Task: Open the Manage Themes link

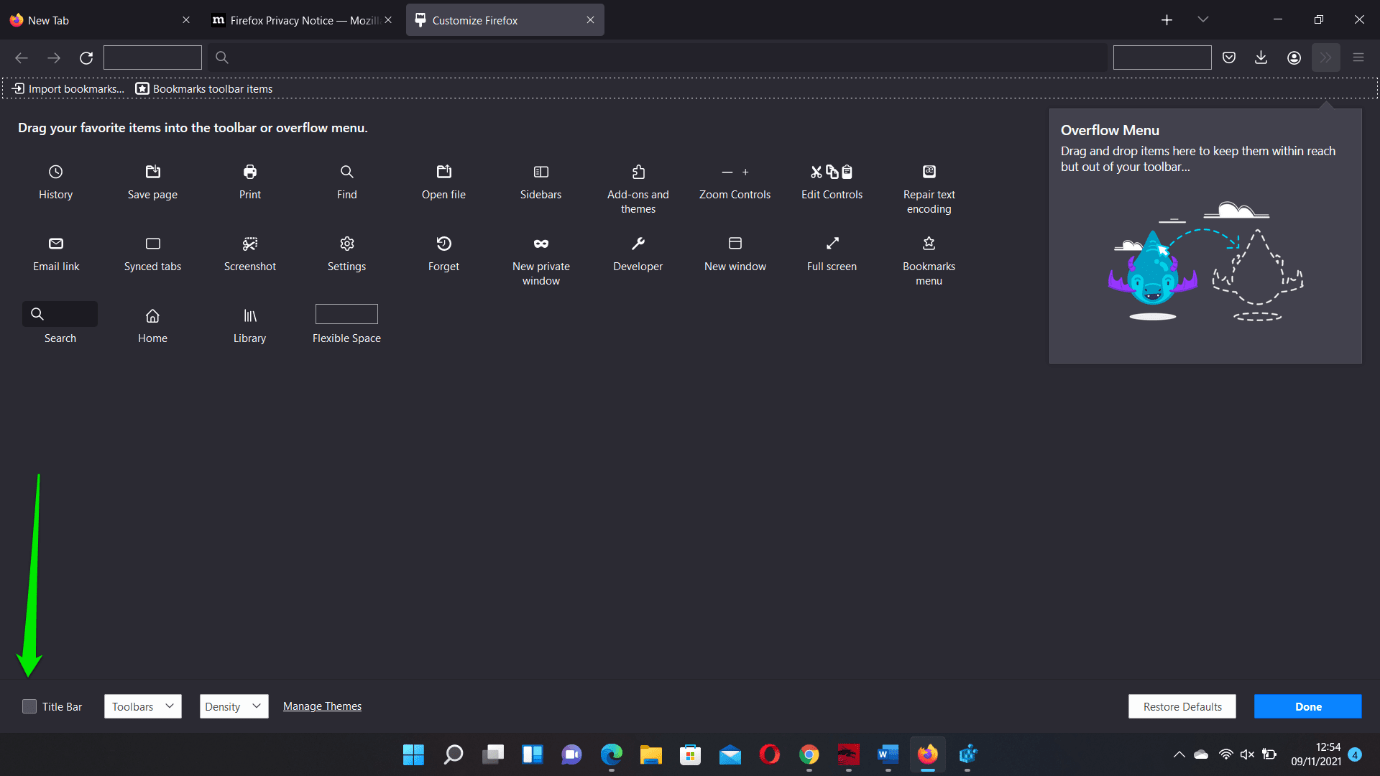Action: coord(322,707)
